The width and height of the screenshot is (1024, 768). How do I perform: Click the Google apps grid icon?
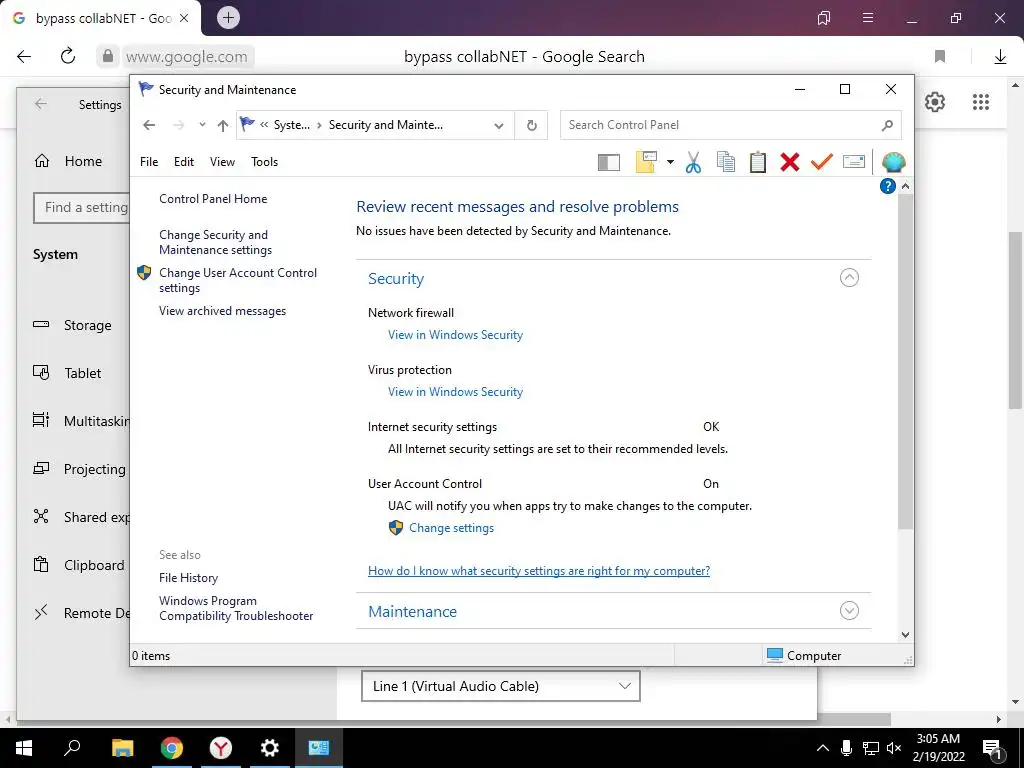980,102
